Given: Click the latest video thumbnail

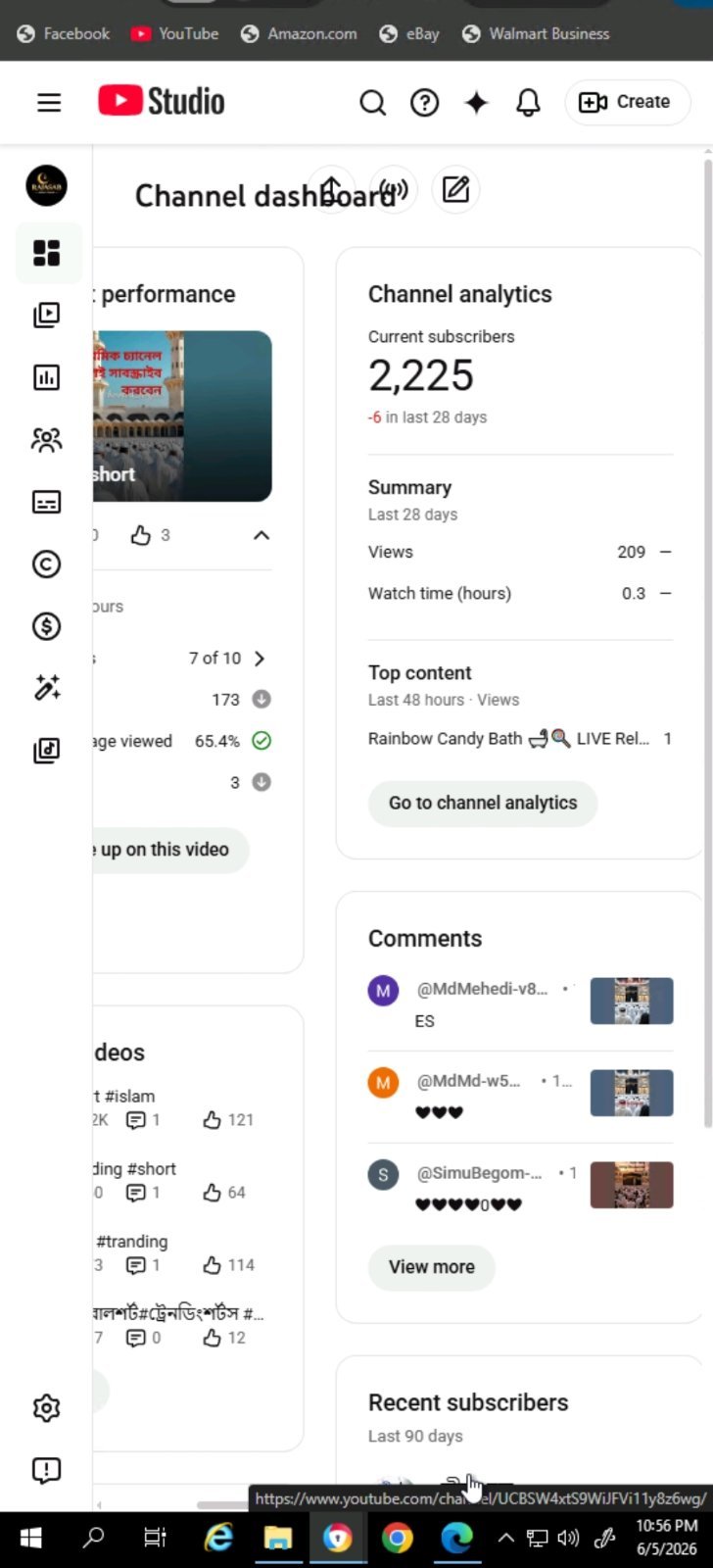Looking at the screenshot, I should [182, 416].
